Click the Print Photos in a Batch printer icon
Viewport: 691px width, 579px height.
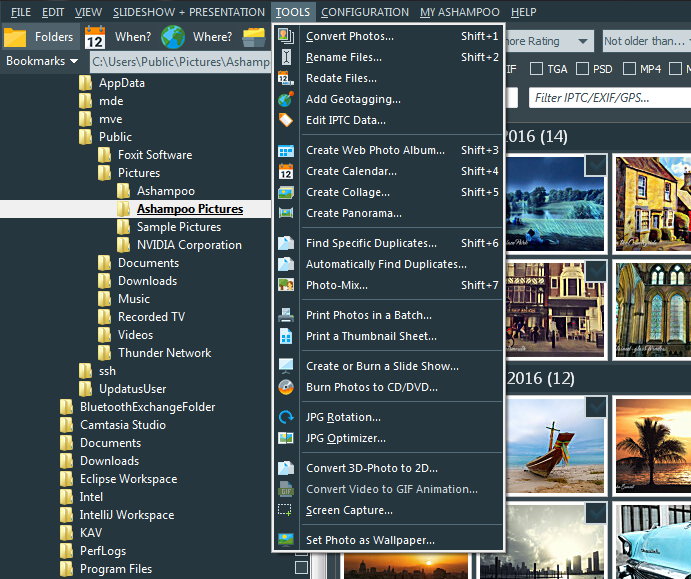click(x=286, y=315)
